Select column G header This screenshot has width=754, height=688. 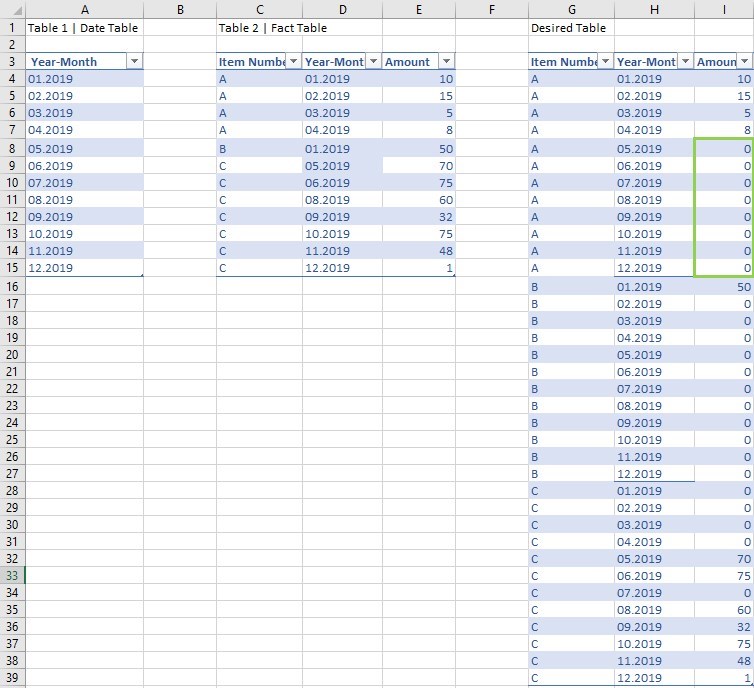tap(571, 10)
